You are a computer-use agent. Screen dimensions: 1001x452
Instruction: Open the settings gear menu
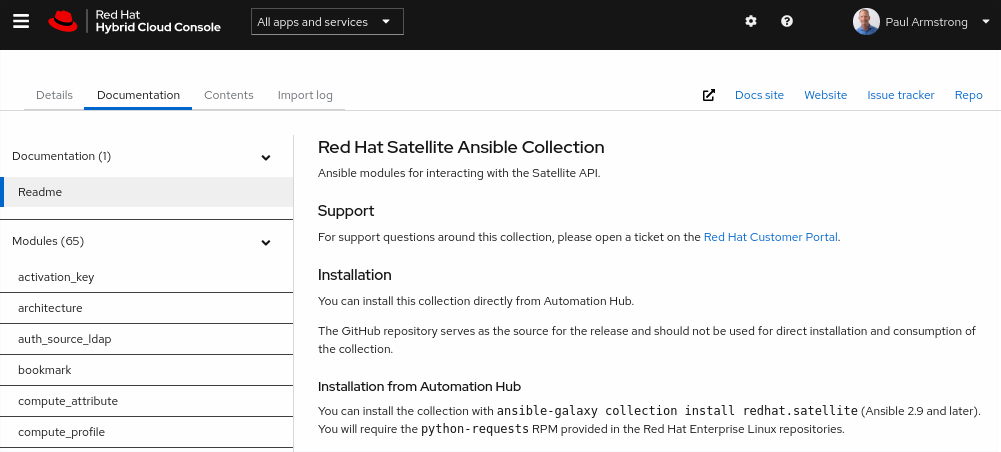752,21
